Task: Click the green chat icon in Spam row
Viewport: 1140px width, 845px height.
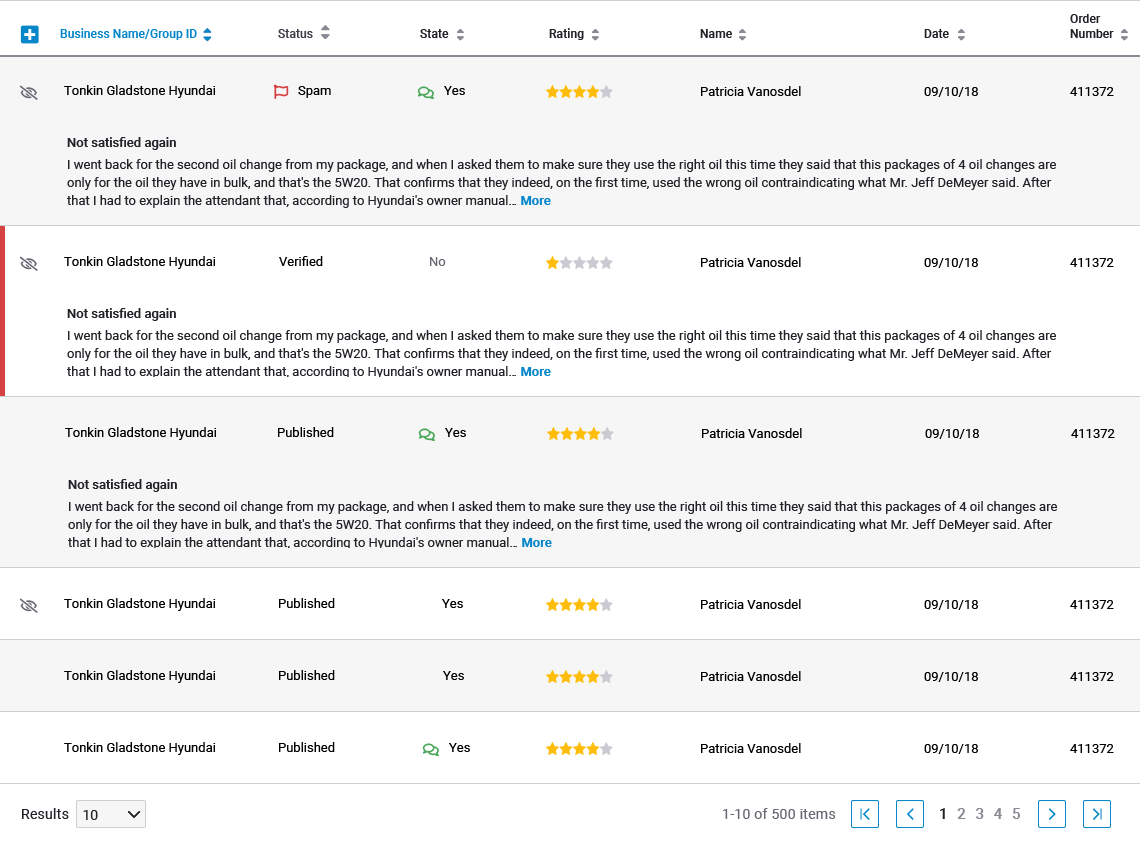Action: tap(426, 92)
